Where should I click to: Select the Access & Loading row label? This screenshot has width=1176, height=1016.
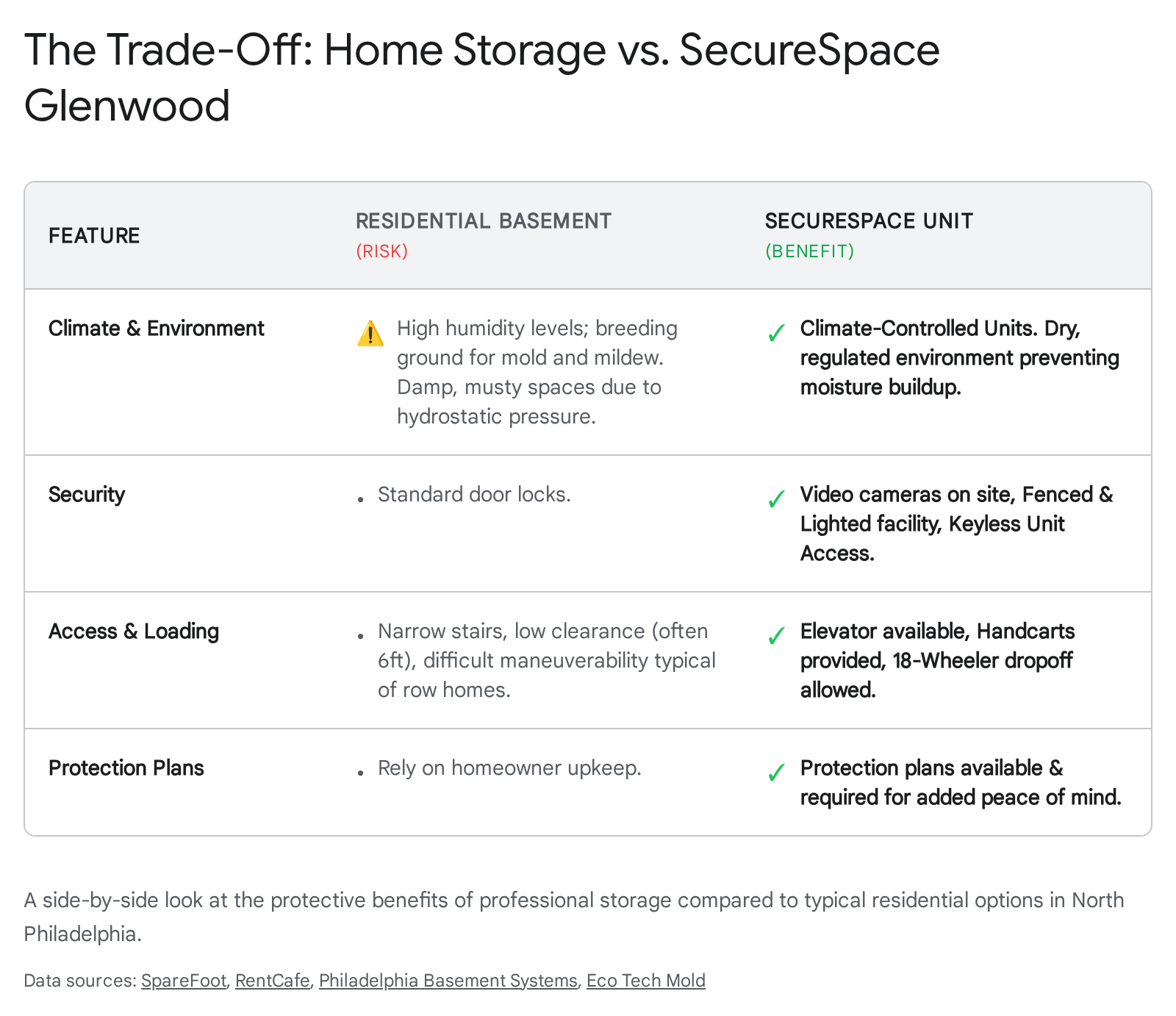134,632
